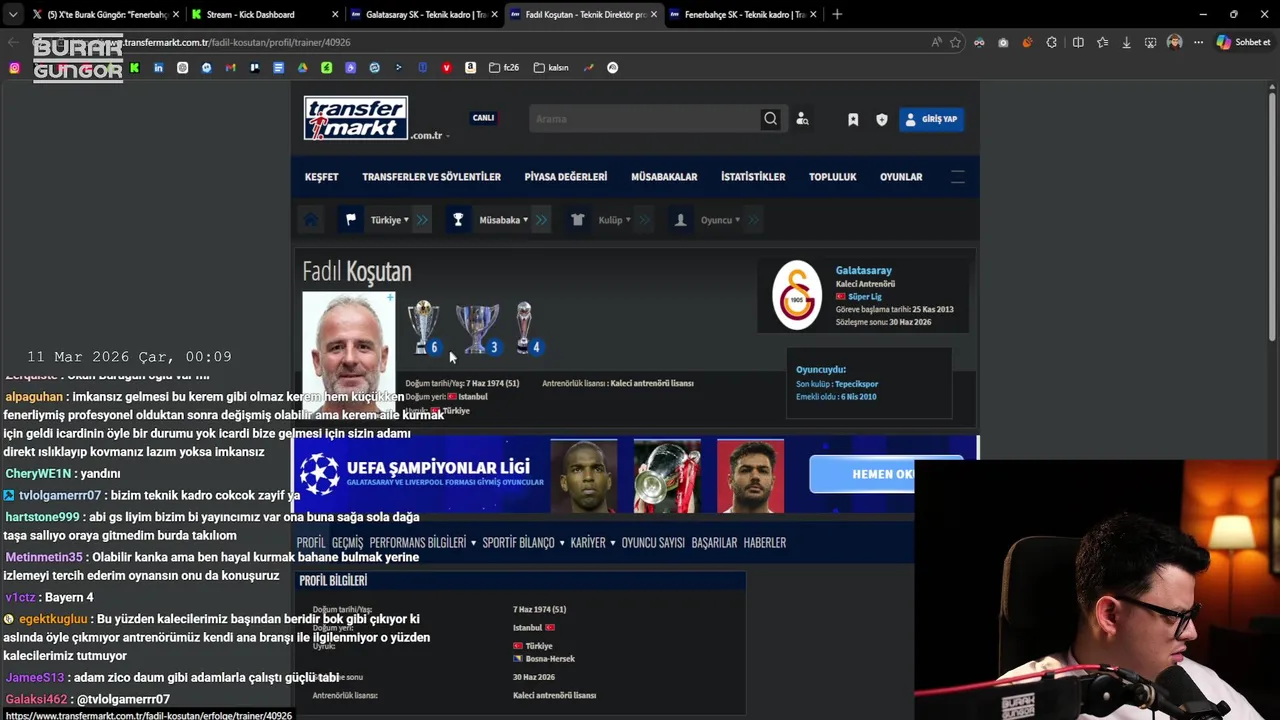The image size is (1280, 720).
Task: Expand the .com.tr domain selector
Action: [x=430, y=135]
